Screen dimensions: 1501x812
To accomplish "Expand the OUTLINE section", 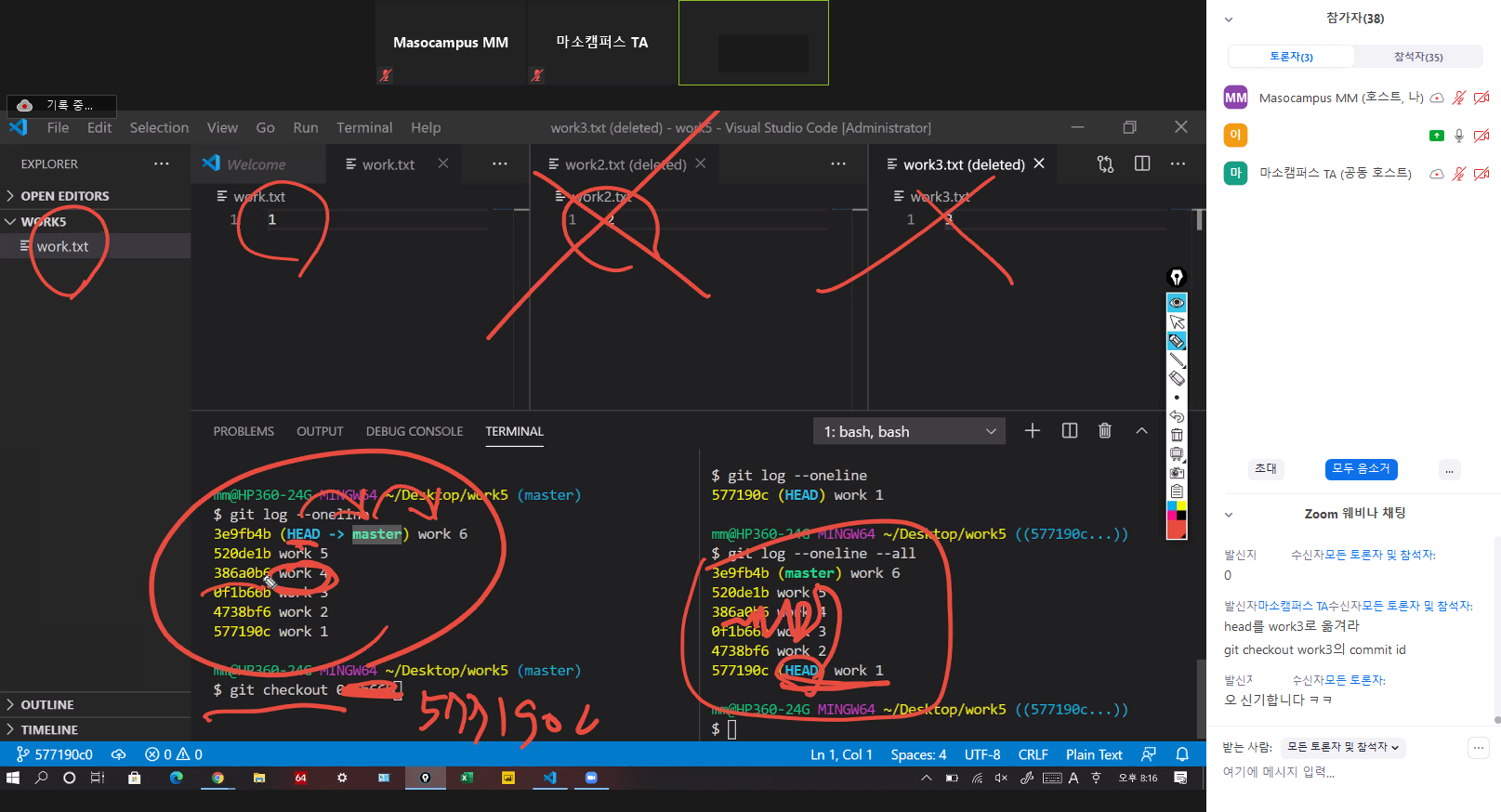I will pos(47,705).
